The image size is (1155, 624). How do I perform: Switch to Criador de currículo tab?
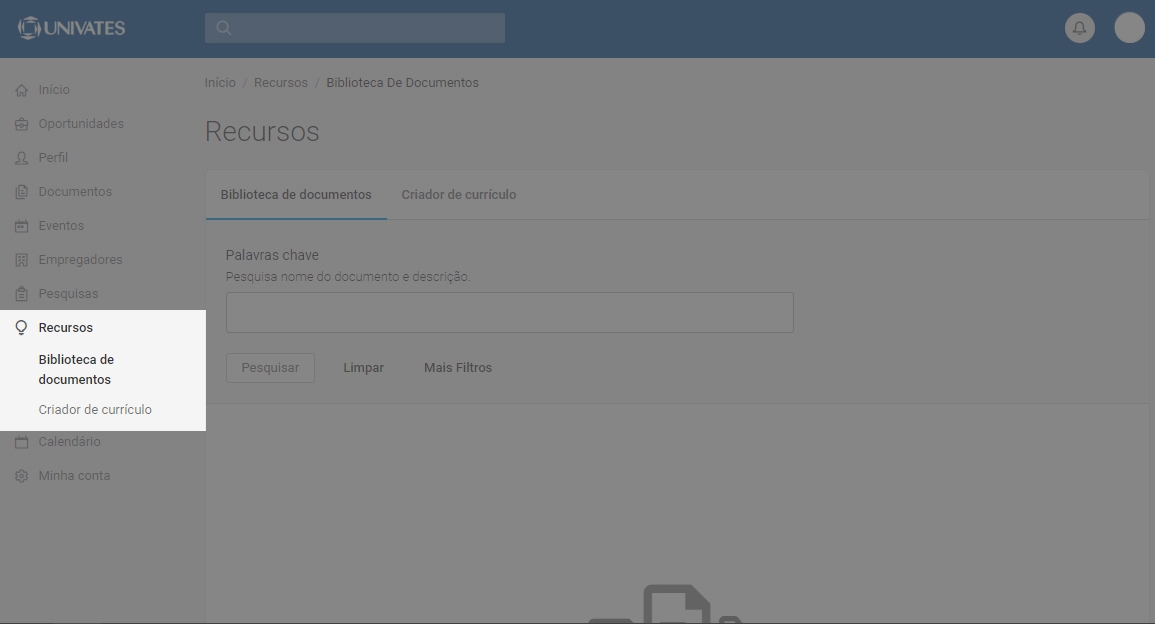[458, 195]
